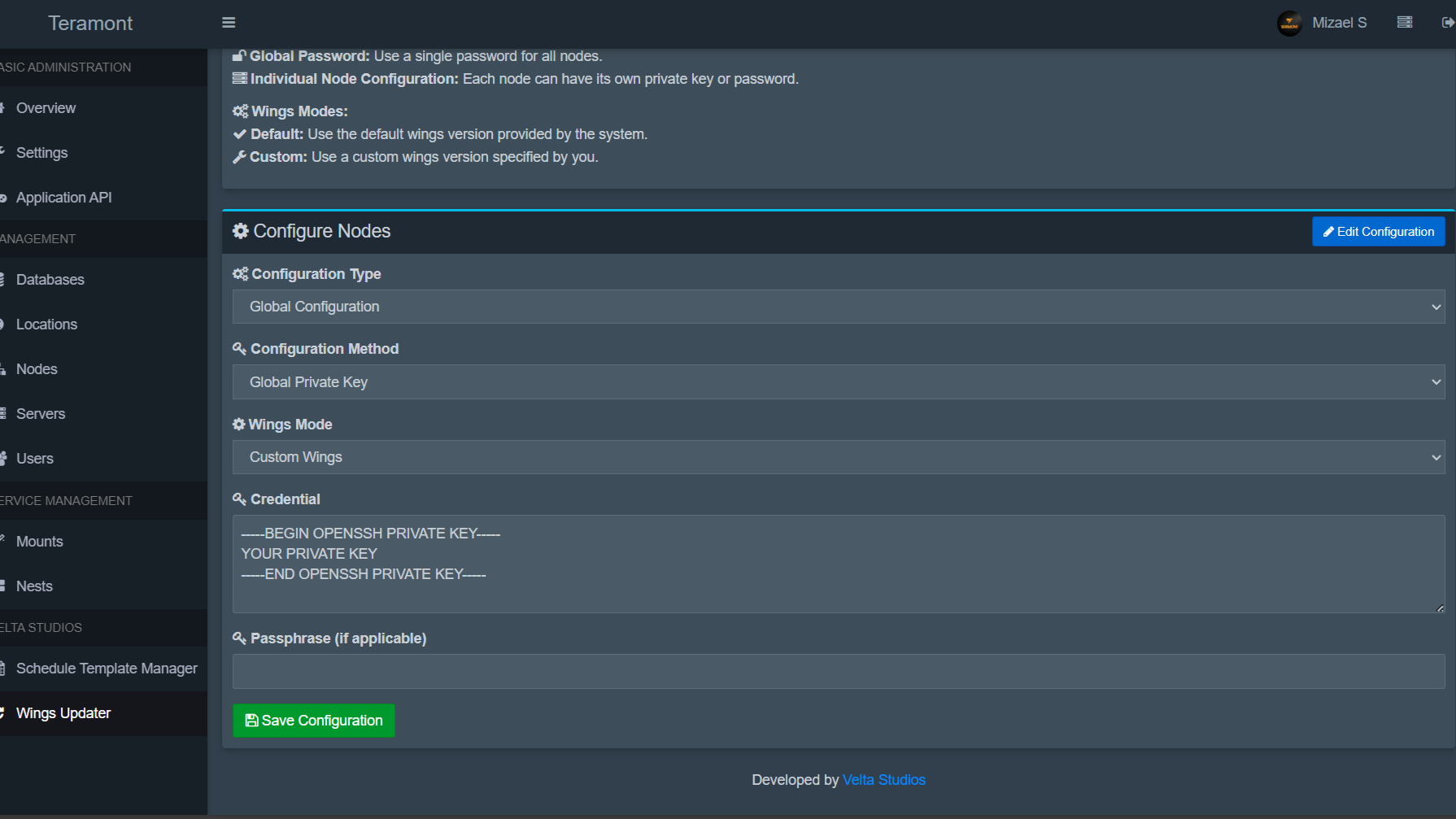Expand the Configuration Method dropdown
The image size is (1456, 819).
pyautogui.click(x=838, y=382)
